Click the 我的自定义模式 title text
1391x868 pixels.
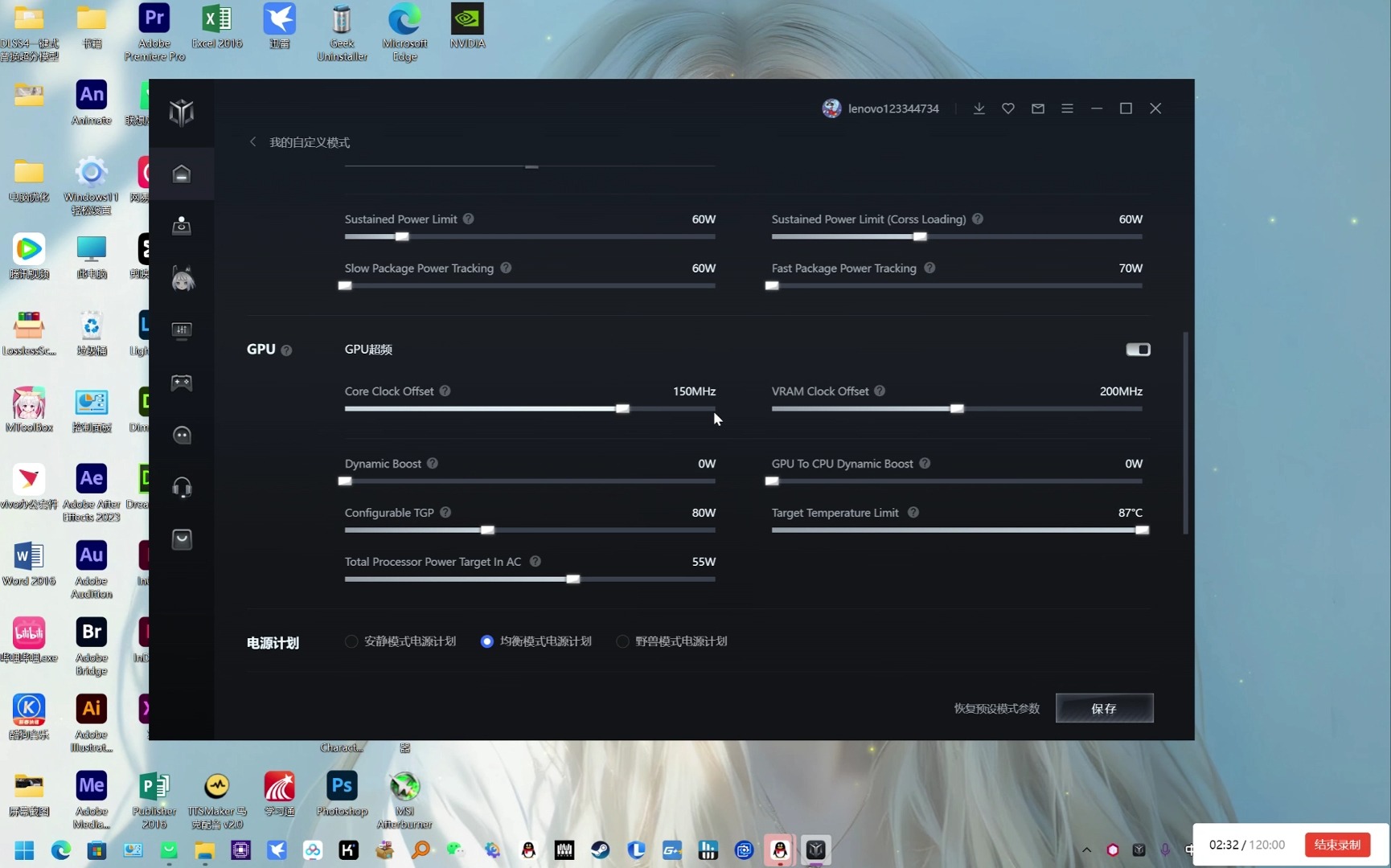coord(310,142)
